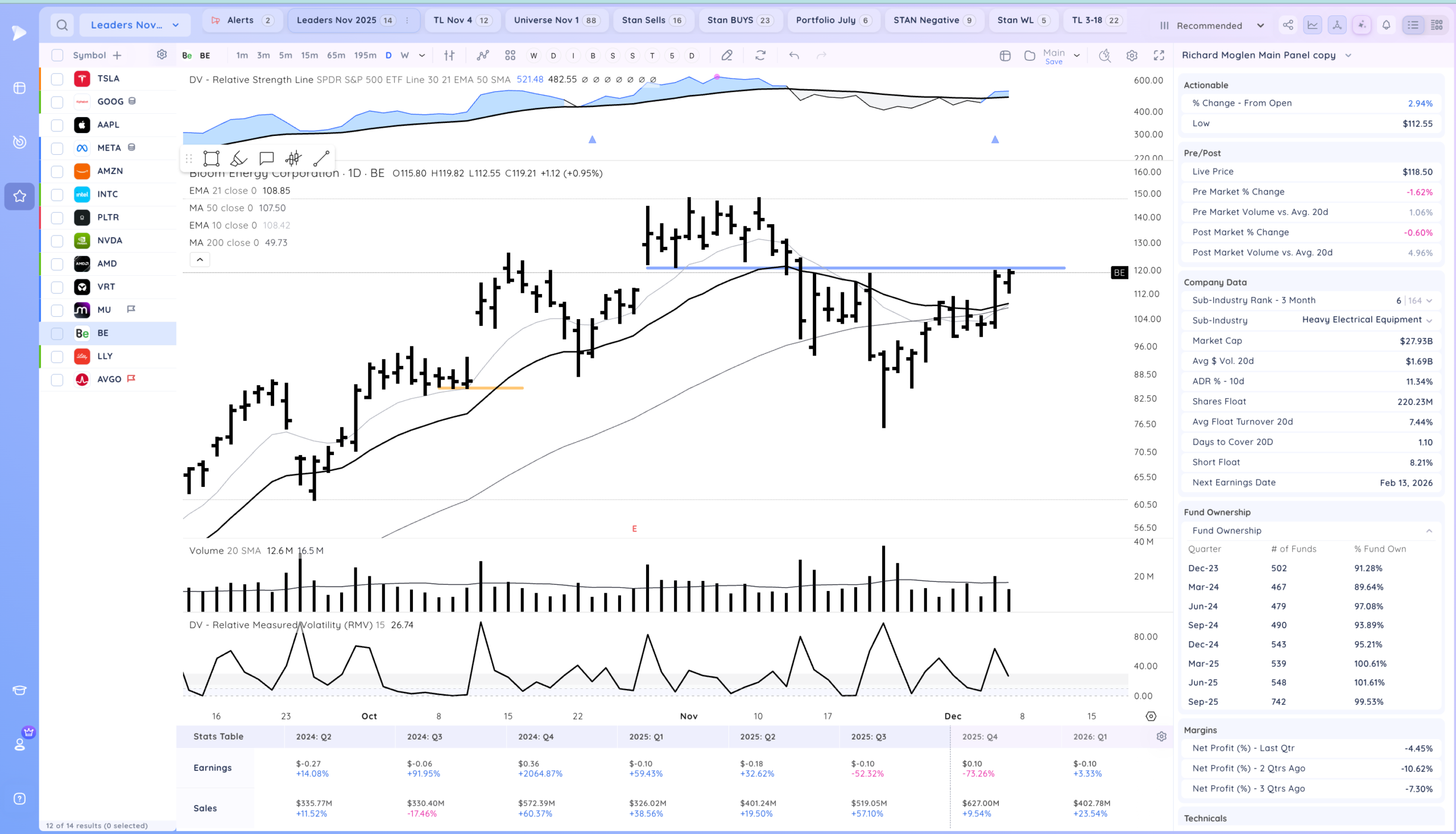Select the rectangle drawing tool
Image resolution: width=1456 pixels, height=834 pixels.
coord(211,159)
